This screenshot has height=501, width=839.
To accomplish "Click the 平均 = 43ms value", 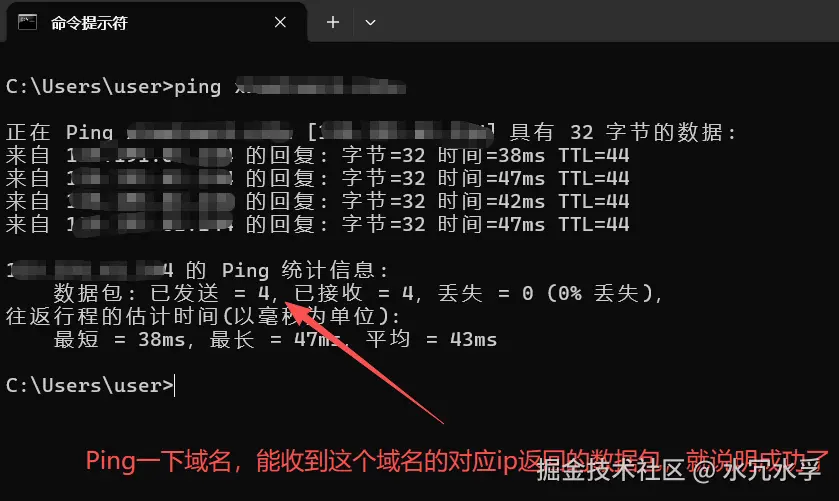I will click(431, 339).
